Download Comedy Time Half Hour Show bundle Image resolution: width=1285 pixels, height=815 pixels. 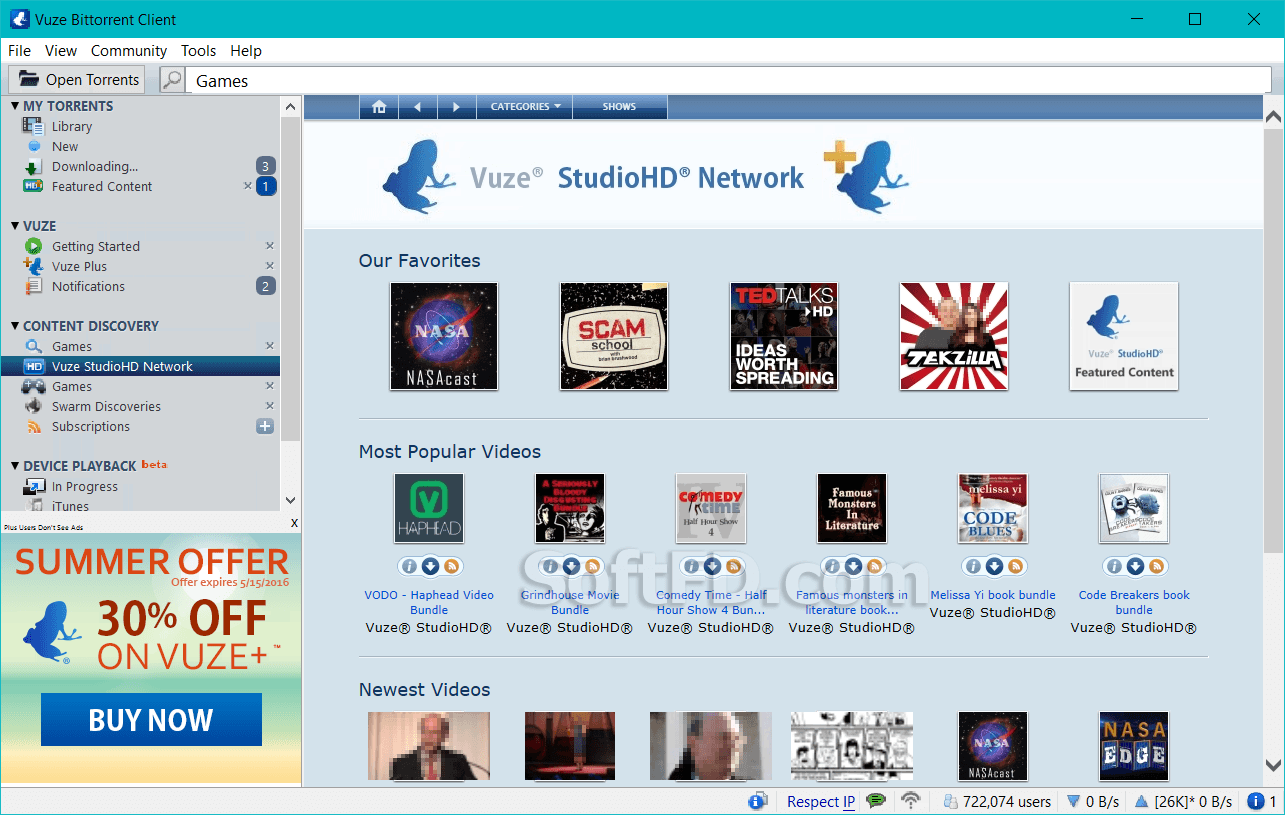[x=712, y=566]
